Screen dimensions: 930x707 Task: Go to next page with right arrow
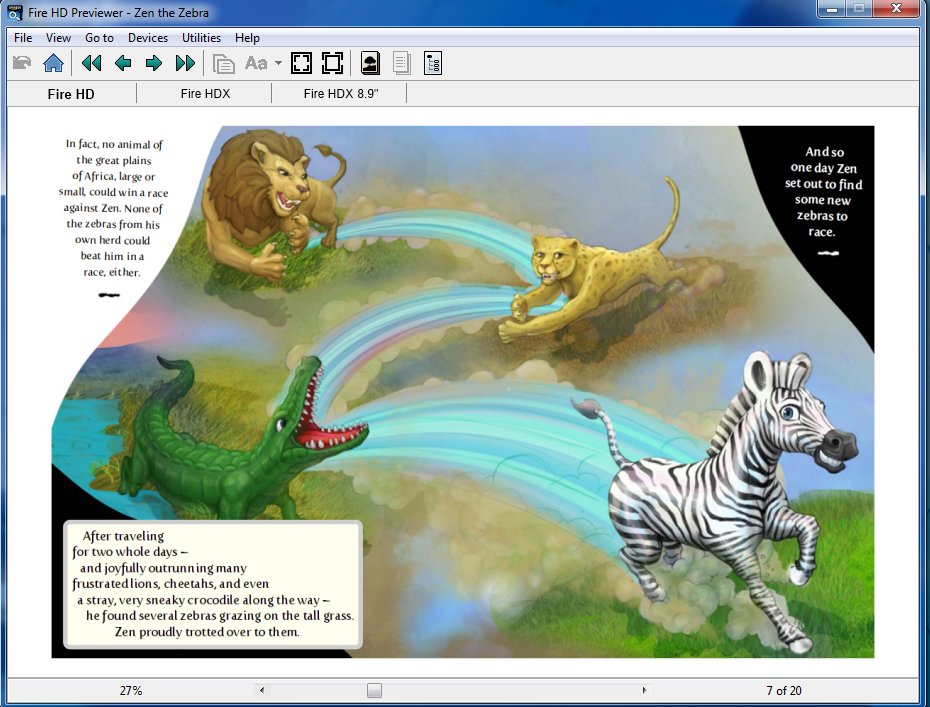coord(154,64)
